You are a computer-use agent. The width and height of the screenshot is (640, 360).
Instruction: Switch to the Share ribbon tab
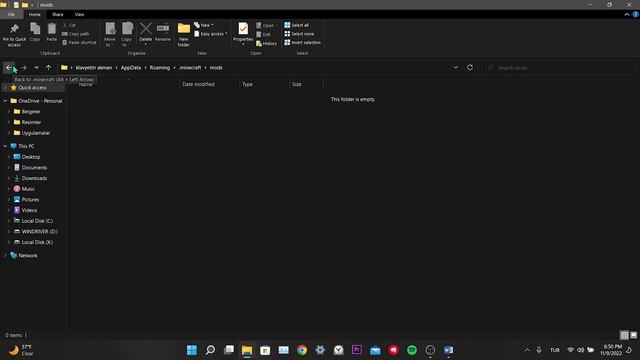pyautogui.click(x=58, y=14)
